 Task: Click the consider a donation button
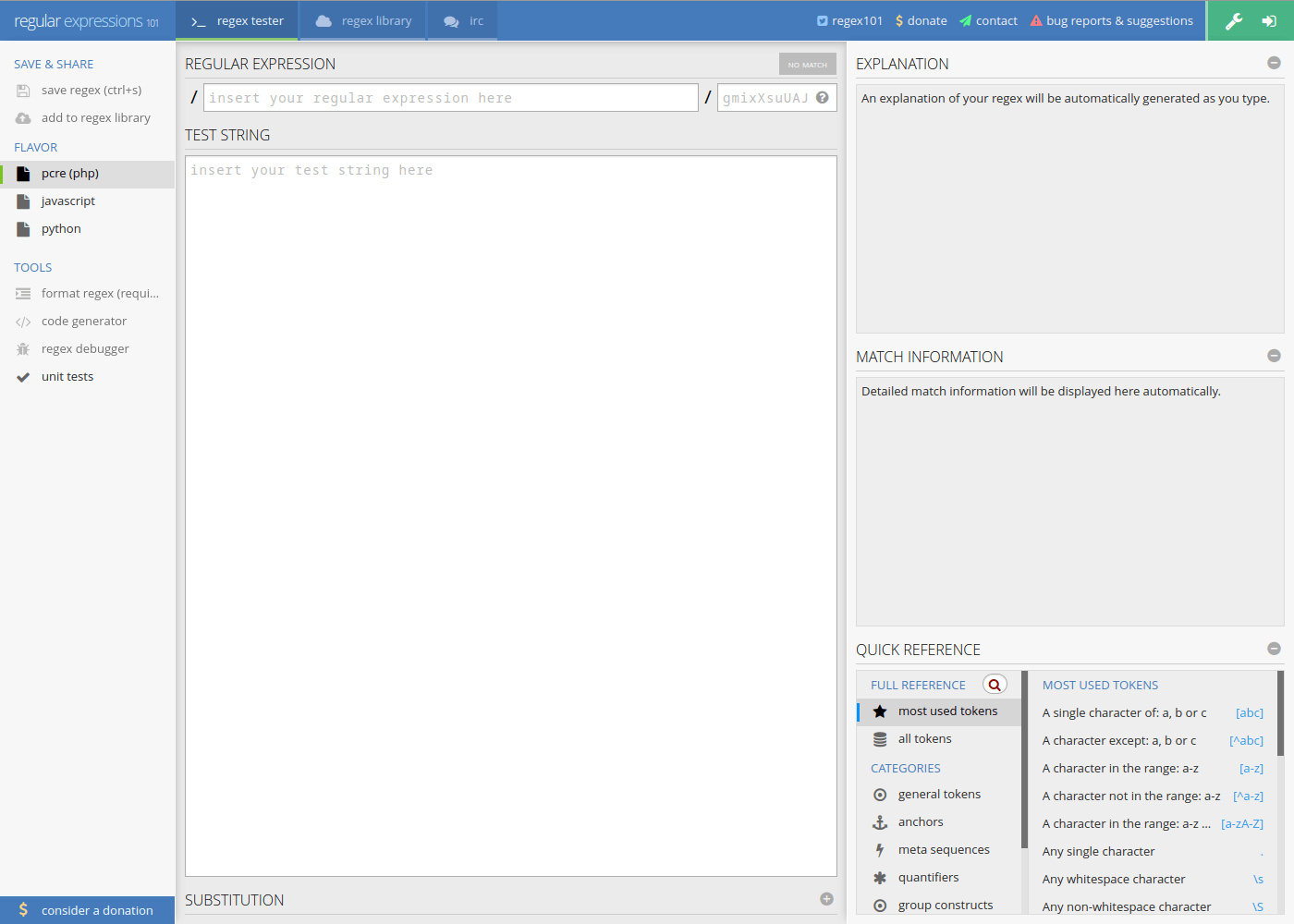point(87,910)
